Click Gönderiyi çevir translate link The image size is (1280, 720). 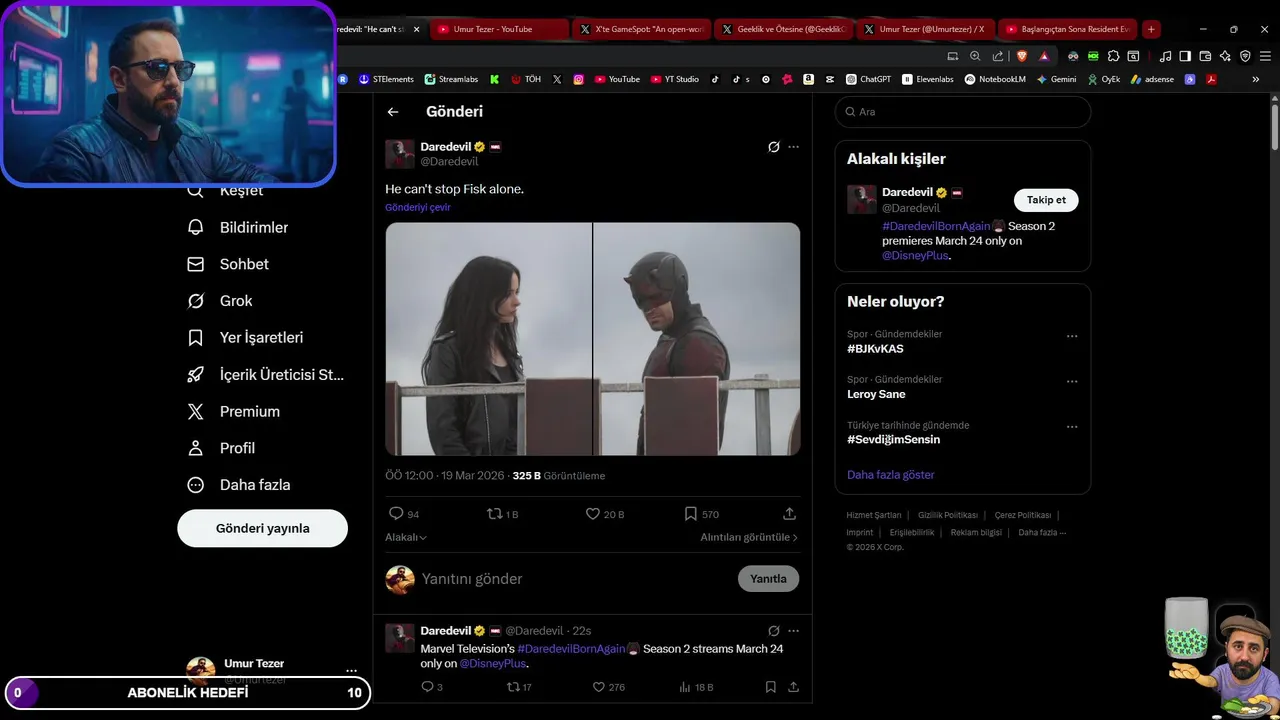point(418,208)
